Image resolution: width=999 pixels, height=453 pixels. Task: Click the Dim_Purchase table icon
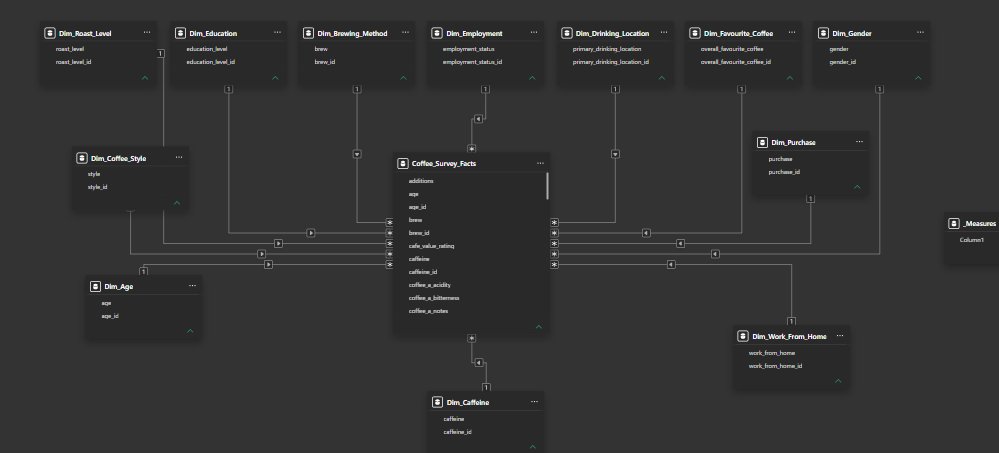(762, 142)
